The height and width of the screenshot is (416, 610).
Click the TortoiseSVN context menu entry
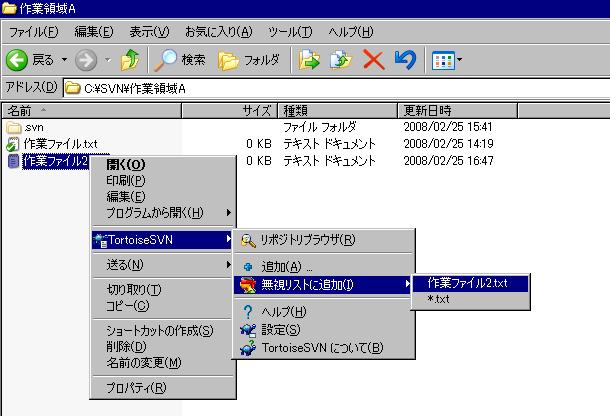162,240
